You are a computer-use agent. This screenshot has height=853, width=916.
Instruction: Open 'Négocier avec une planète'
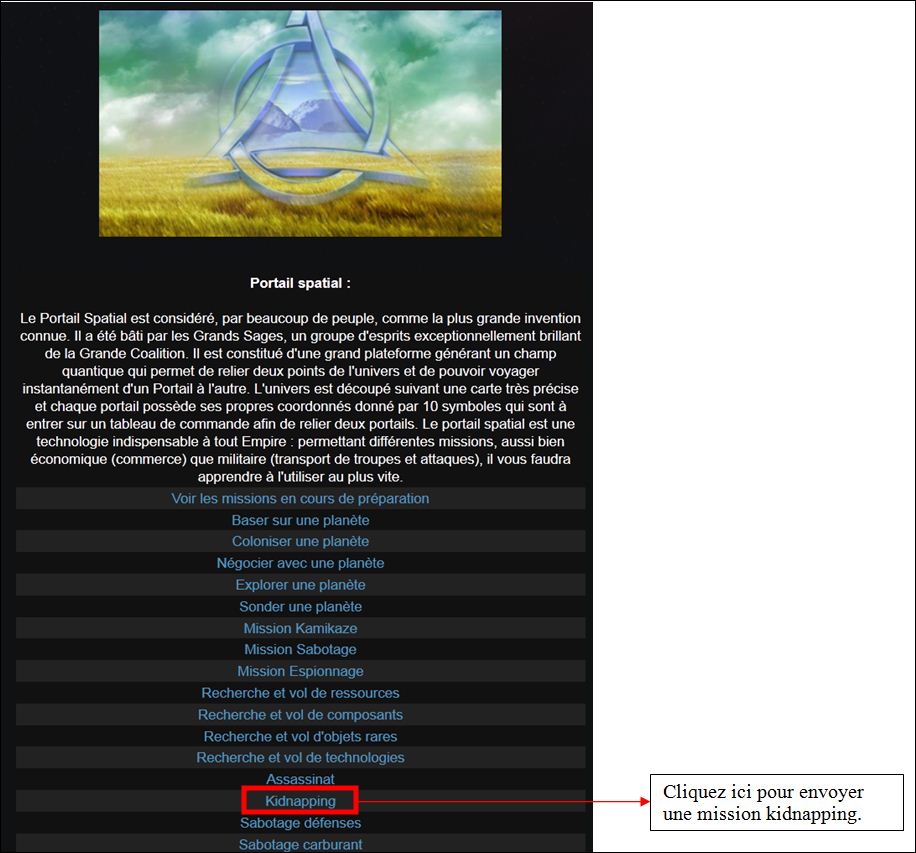click(x=300, y=563)
